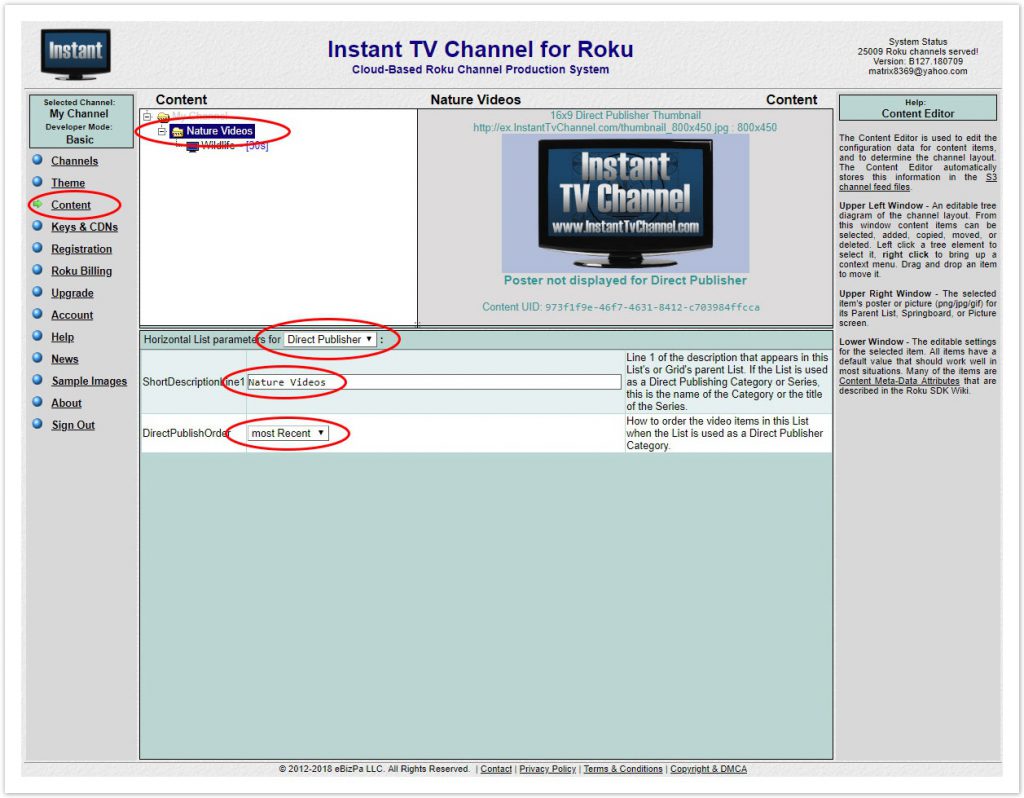This screenshot has width=1024, height=798.
Task: Click the blue bullet beside Registration
Action: click(37, 248)
